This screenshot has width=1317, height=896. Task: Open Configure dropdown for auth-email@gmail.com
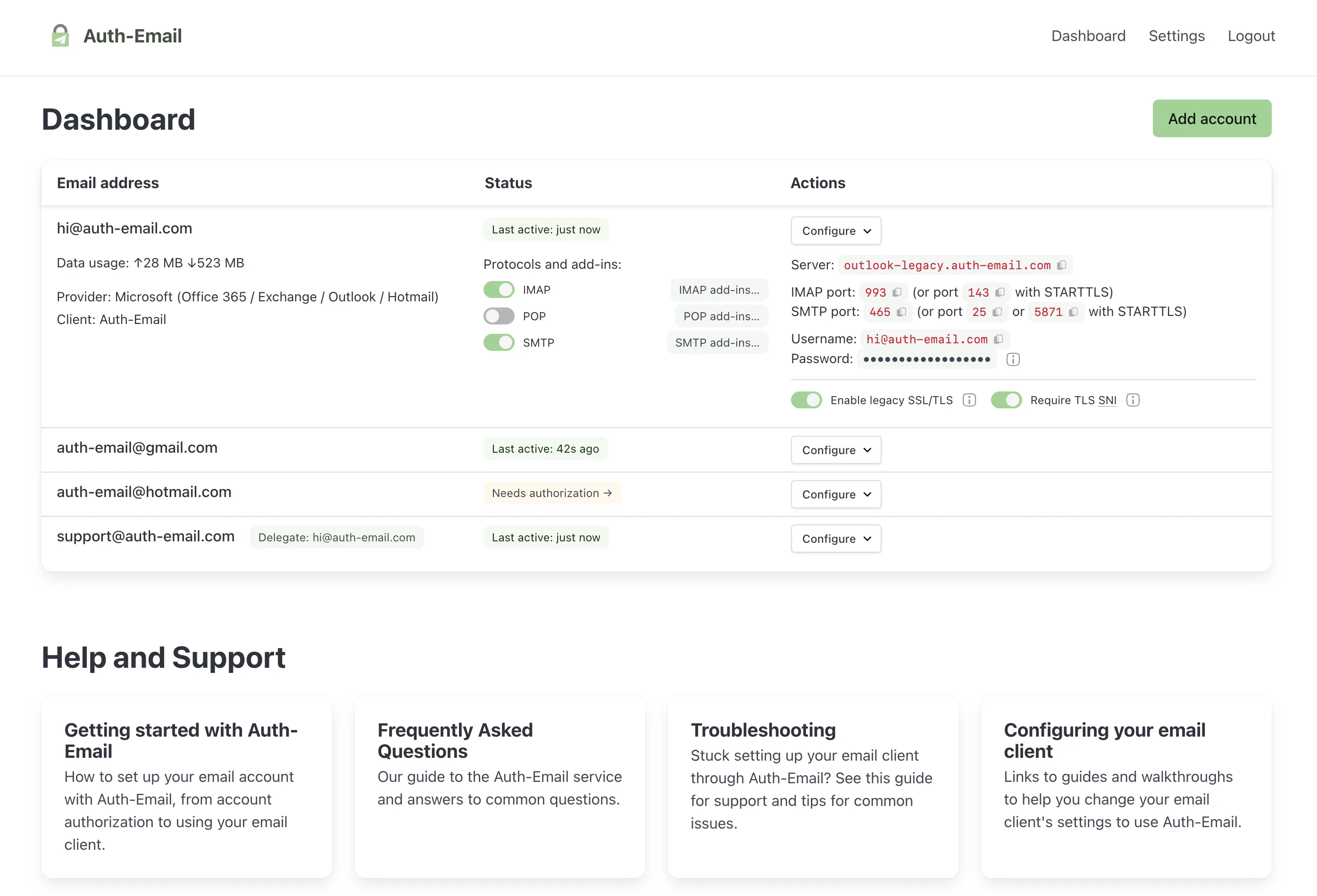pos(836,450)
